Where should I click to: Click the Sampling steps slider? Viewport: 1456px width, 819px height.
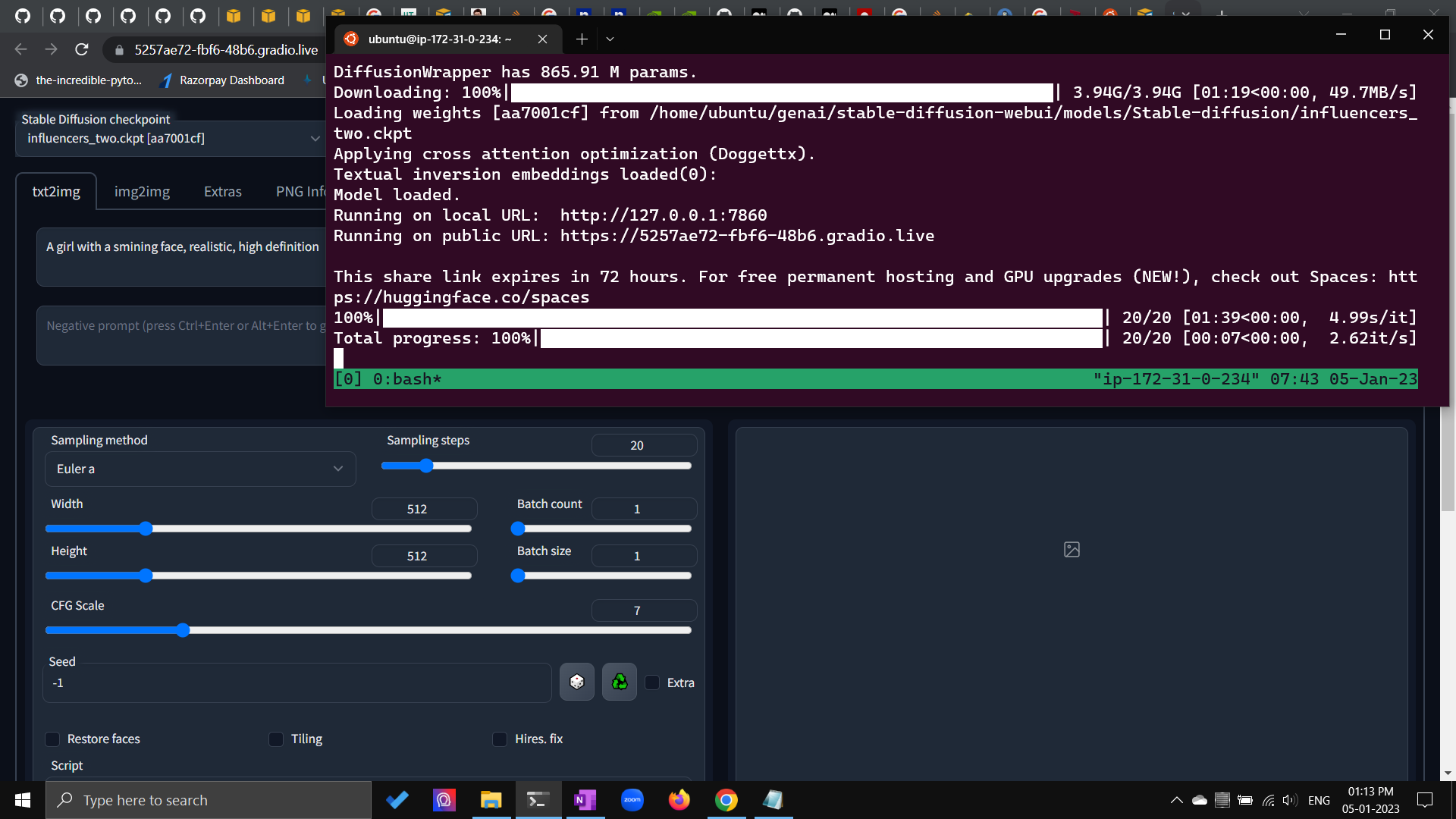tap(536, 466)
